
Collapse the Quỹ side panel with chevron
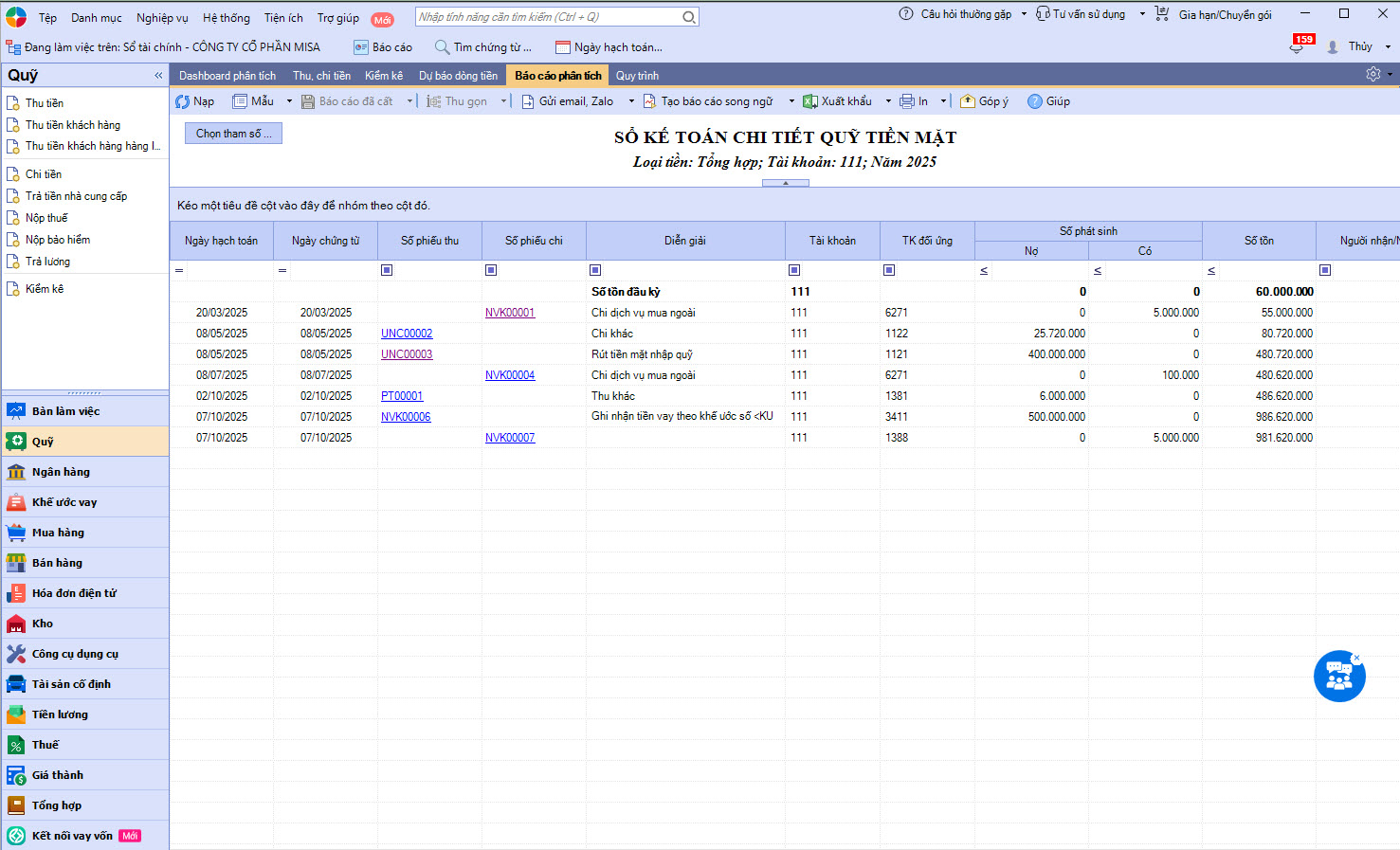point(158,75)
